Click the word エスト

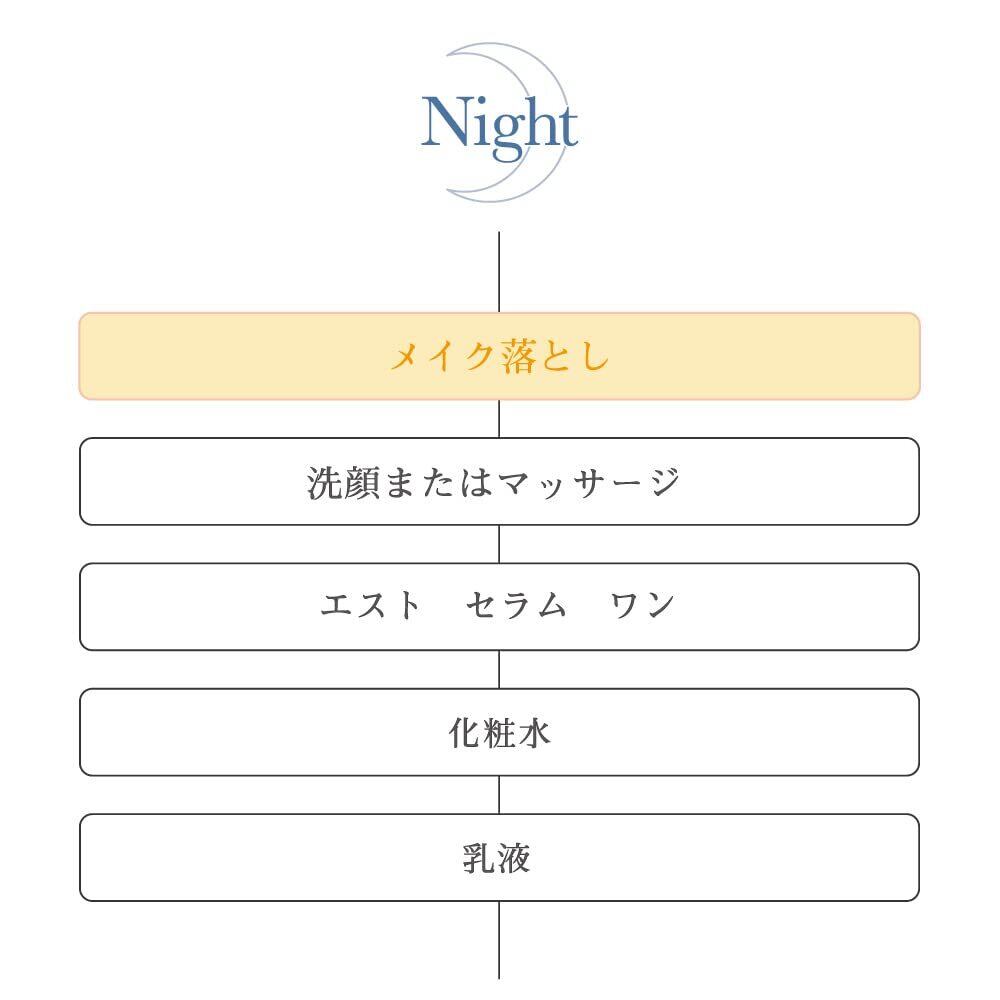pos(371,606)
